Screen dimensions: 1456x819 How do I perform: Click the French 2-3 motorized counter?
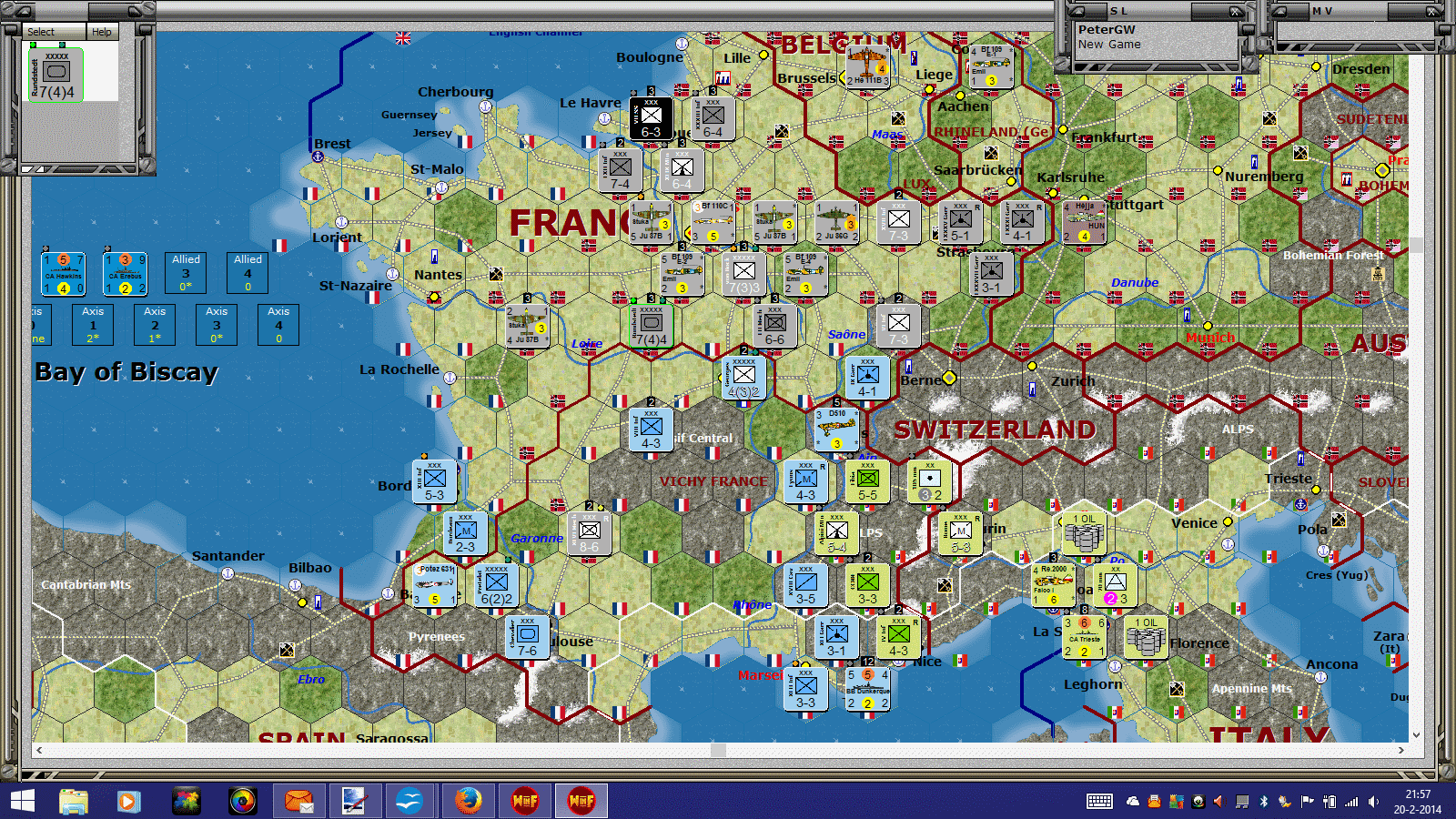(x=466, y=533)
